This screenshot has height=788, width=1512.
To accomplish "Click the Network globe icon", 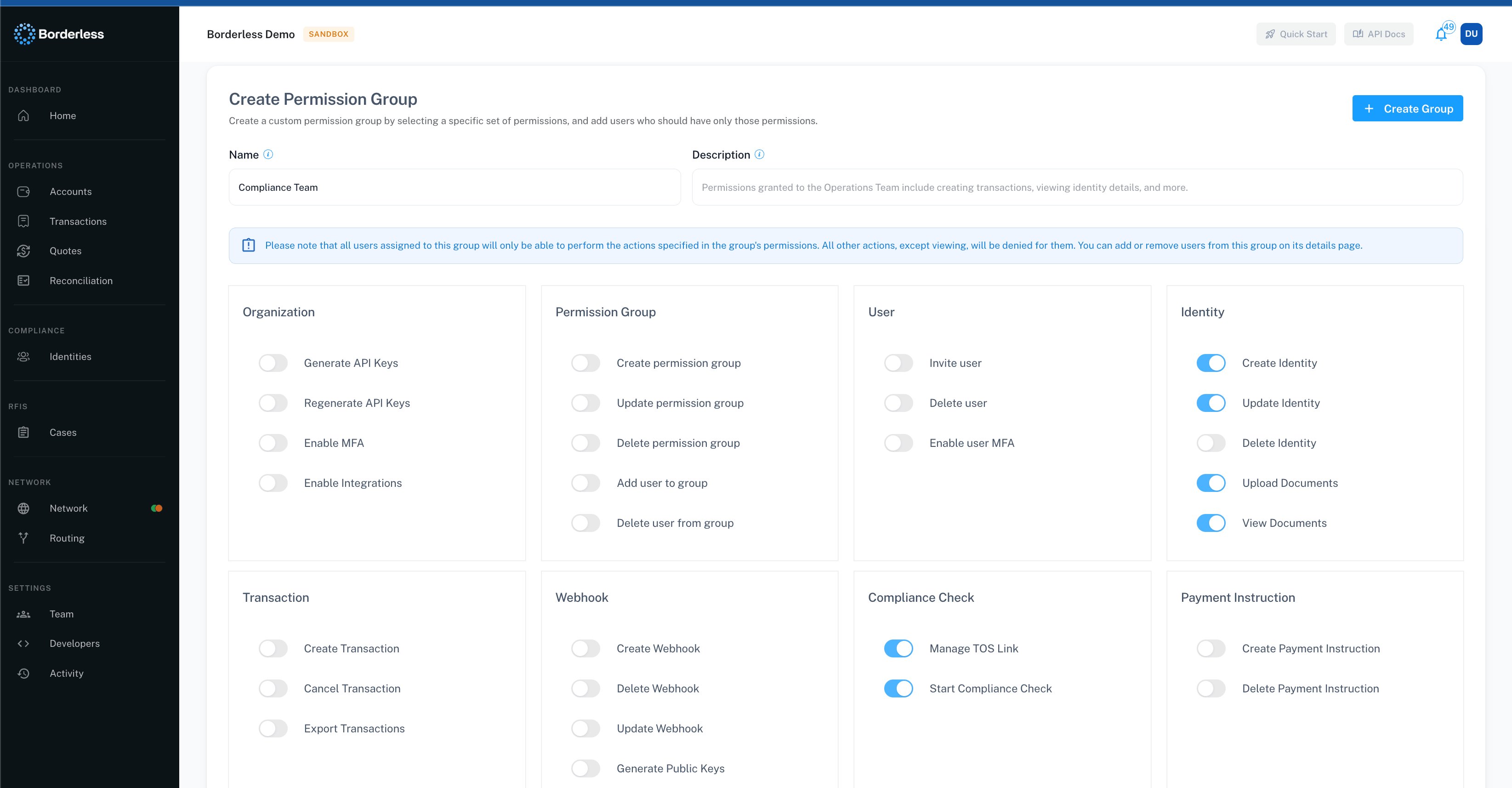I will [23, 508].
